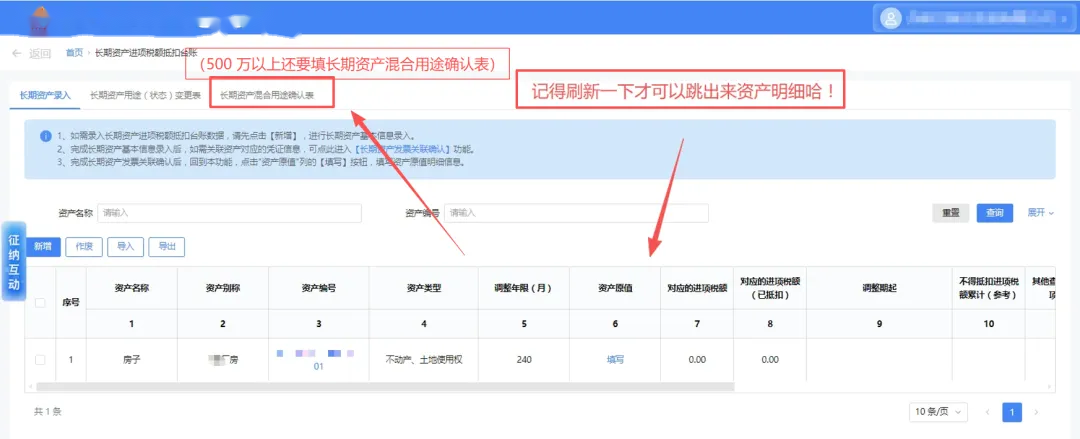Click the 重置 button
Image resolution: width=1080 pixels, height=439 pixels.
951,213
